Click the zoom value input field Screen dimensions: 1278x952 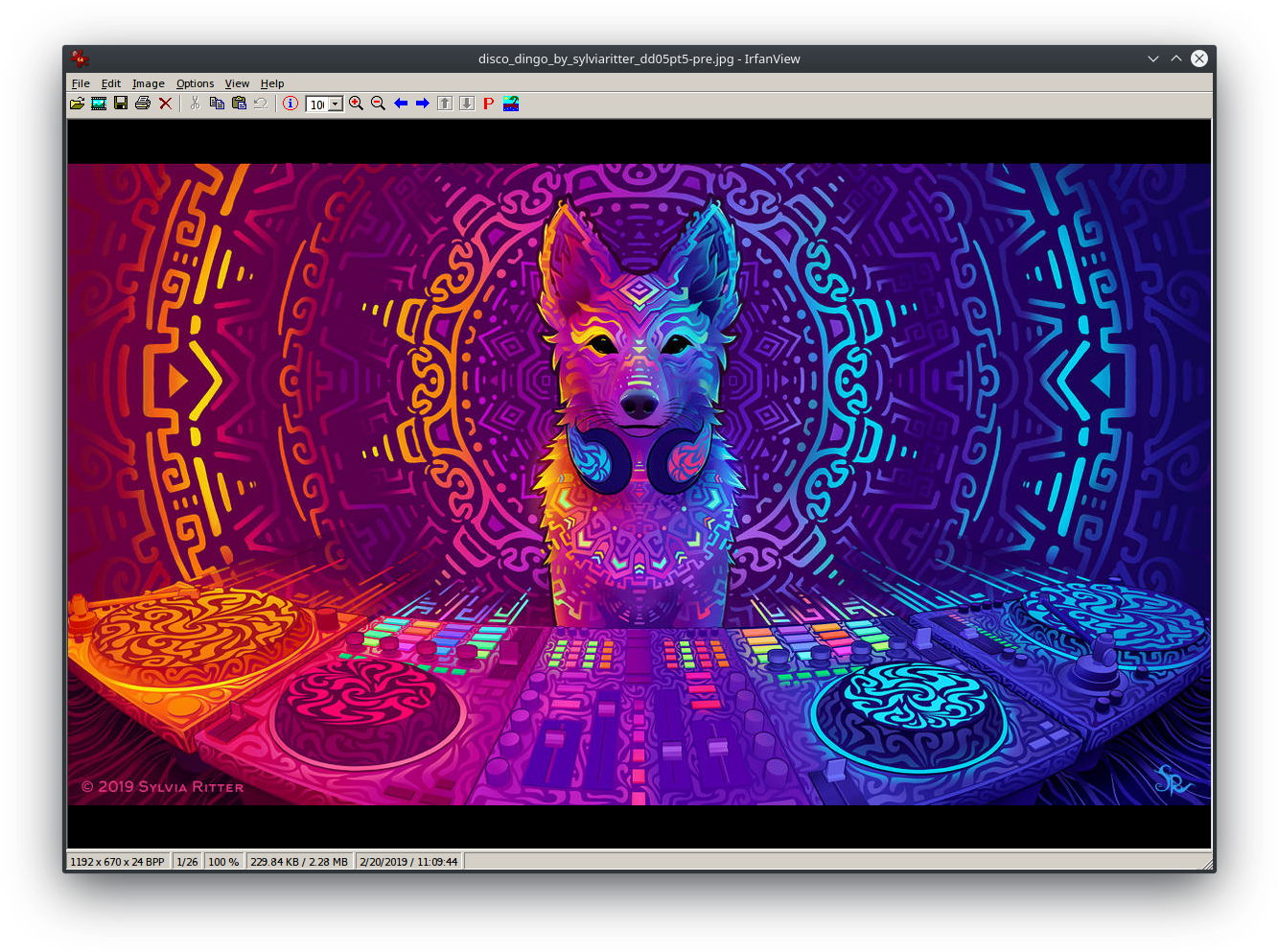tap(316, 104)
